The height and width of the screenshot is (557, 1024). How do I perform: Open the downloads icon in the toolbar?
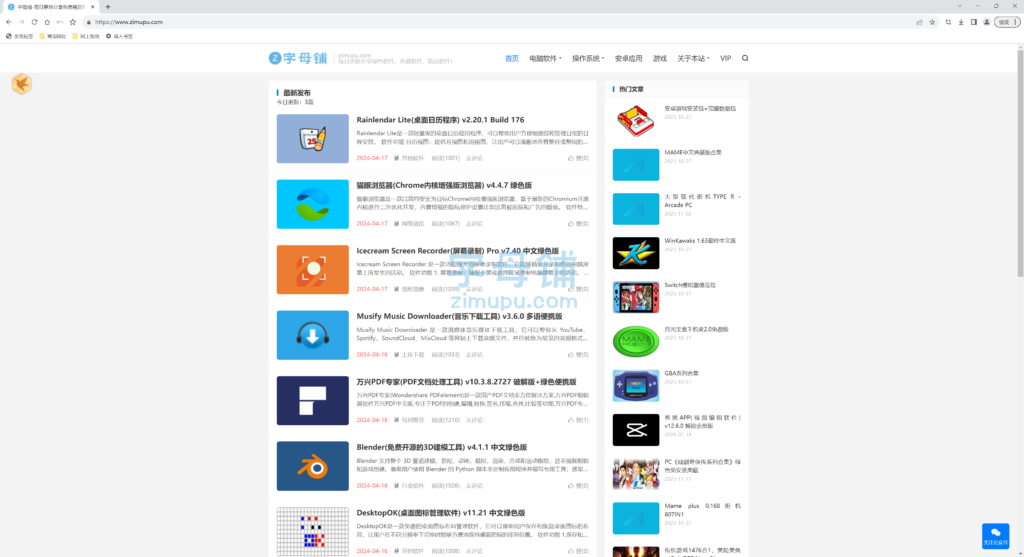point(961,22)
